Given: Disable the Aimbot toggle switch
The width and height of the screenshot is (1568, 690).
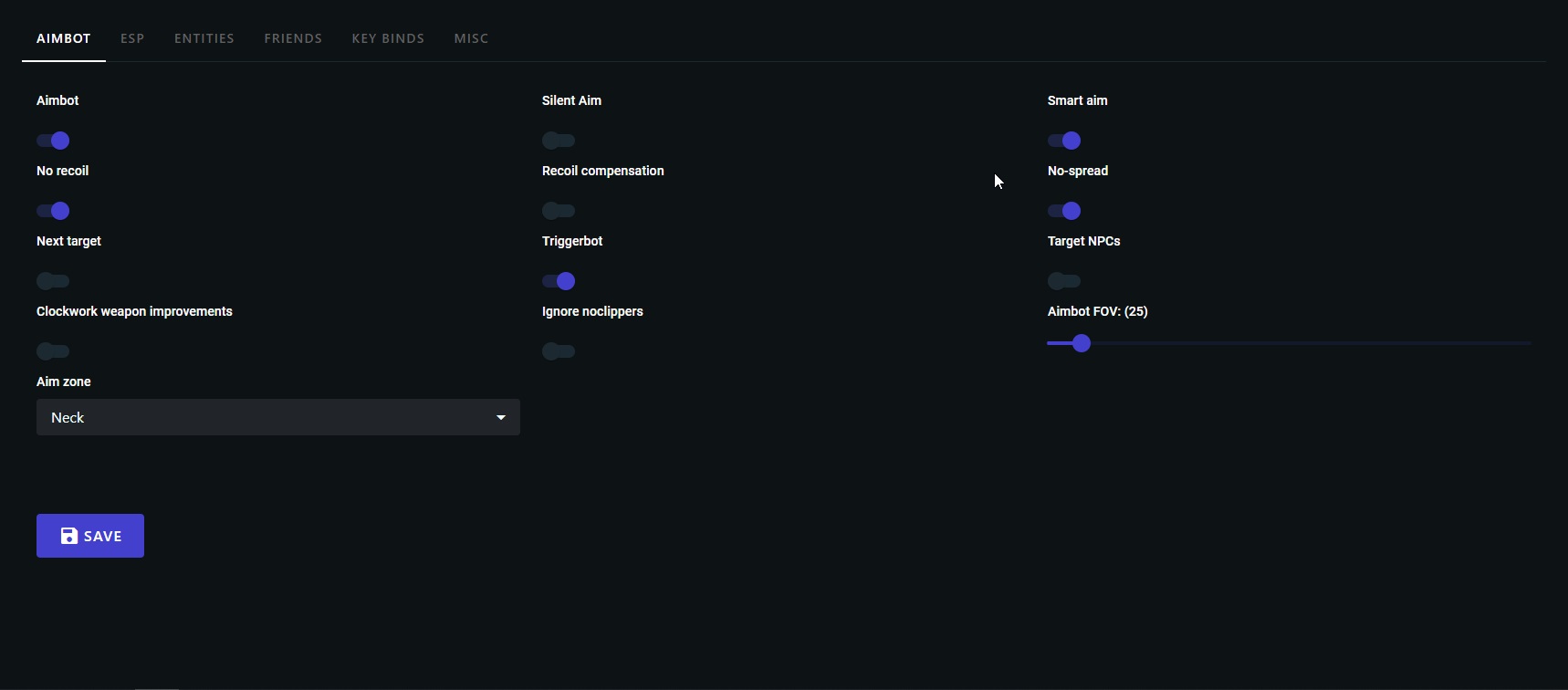Looking at the screenshot, I should (53, 141).
